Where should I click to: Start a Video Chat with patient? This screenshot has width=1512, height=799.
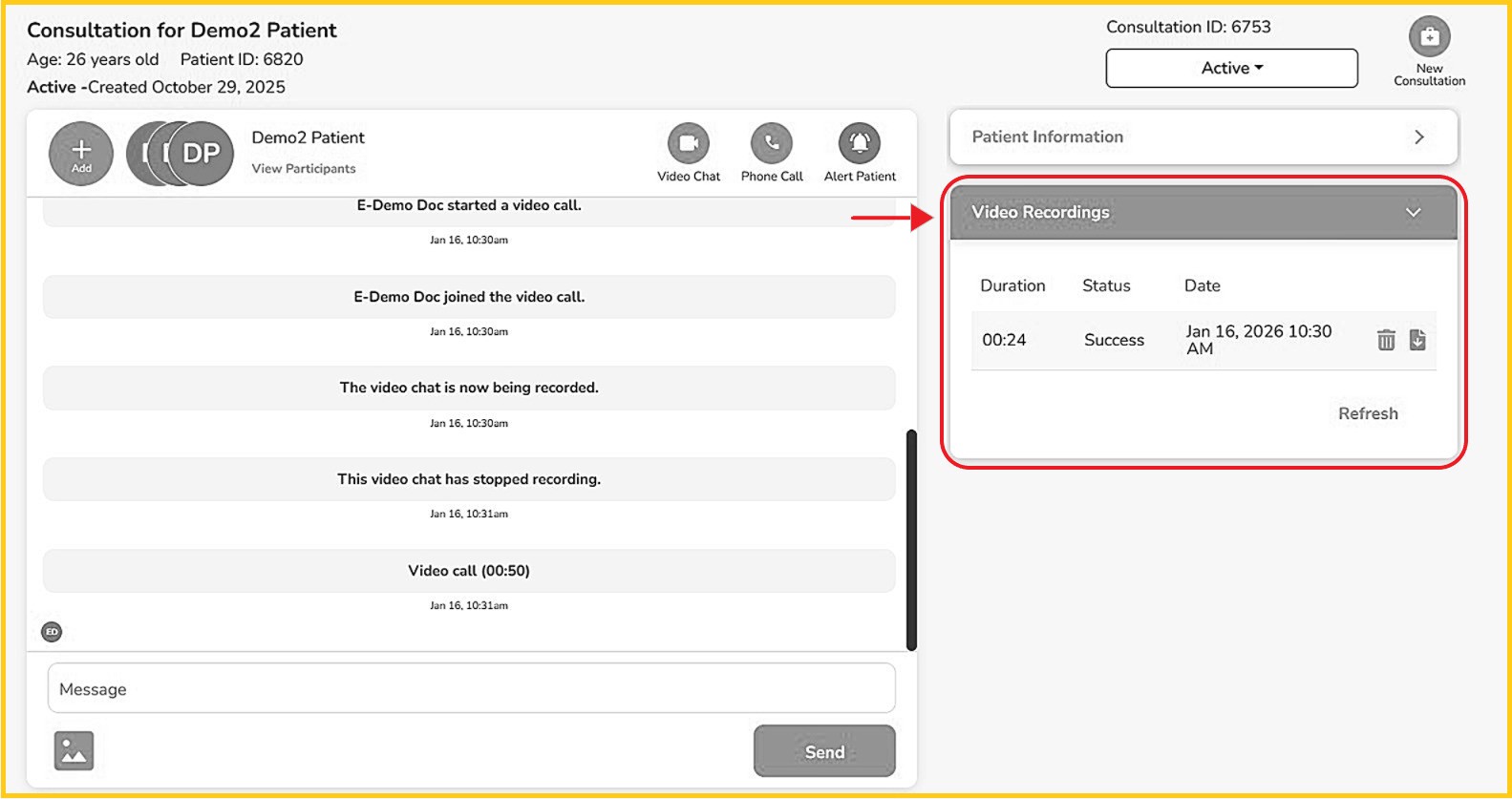pyautogui.click(x=688, y=144)
